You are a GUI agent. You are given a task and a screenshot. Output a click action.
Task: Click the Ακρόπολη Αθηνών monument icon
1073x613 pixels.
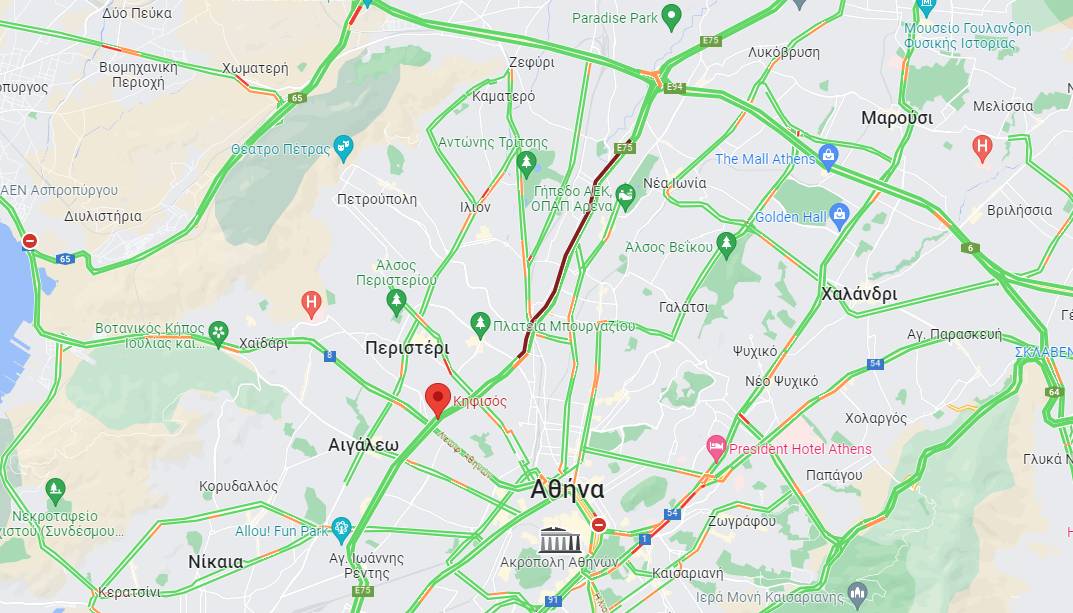click(560, 540)
